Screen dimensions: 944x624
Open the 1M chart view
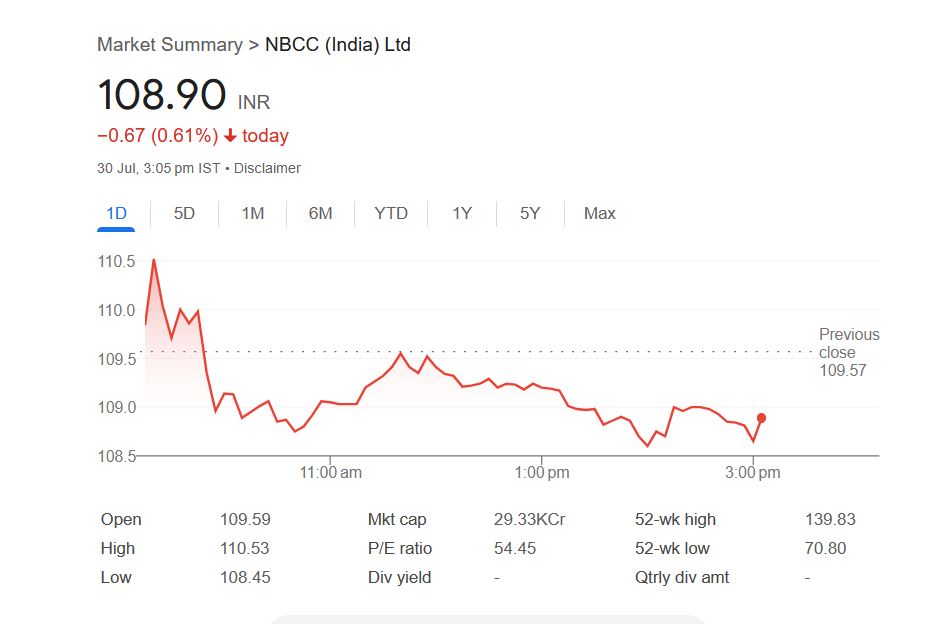pyautogui.click(x=253, y=213)
